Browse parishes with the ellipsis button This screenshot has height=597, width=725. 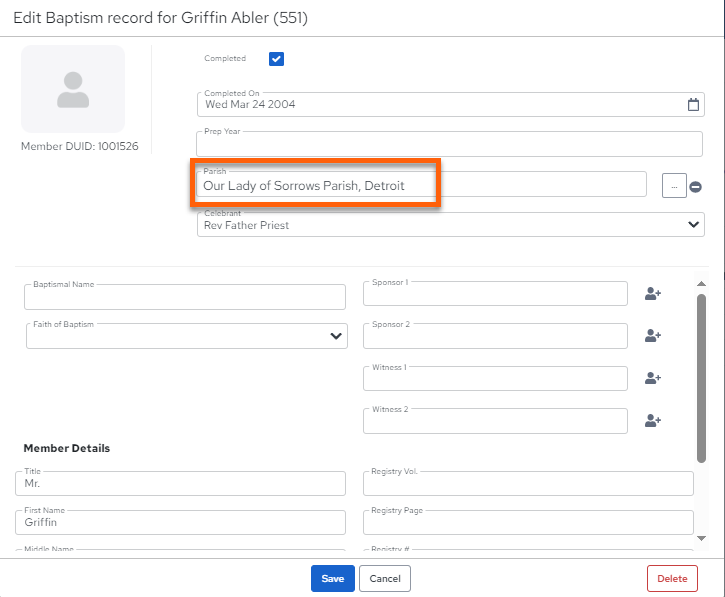pos(674,186)
